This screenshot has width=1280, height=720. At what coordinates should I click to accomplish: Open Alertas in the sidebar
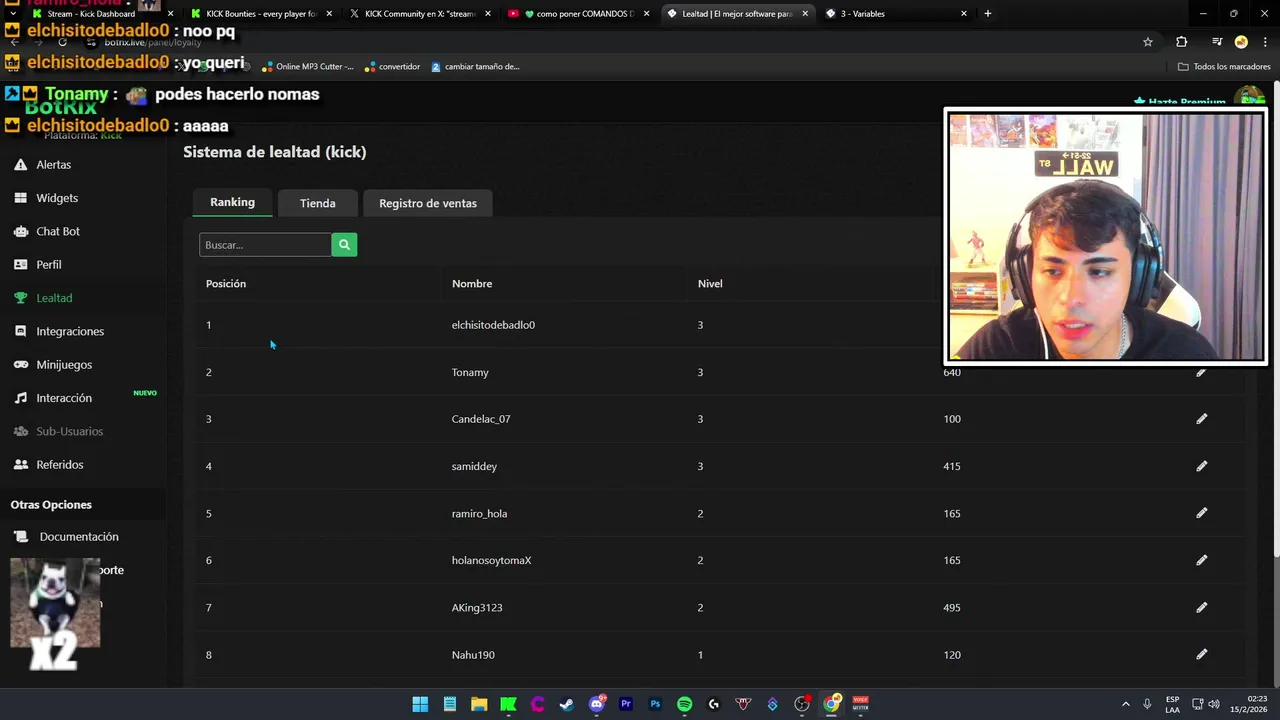[x=53, y=164]
